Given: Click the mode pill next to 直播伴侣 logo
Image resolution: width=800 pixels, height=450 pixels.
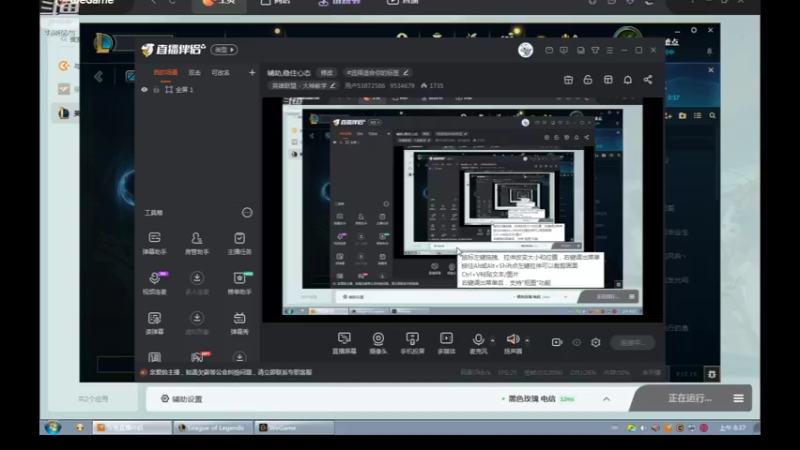Looking at the screenshot, I should click(224, 49).
